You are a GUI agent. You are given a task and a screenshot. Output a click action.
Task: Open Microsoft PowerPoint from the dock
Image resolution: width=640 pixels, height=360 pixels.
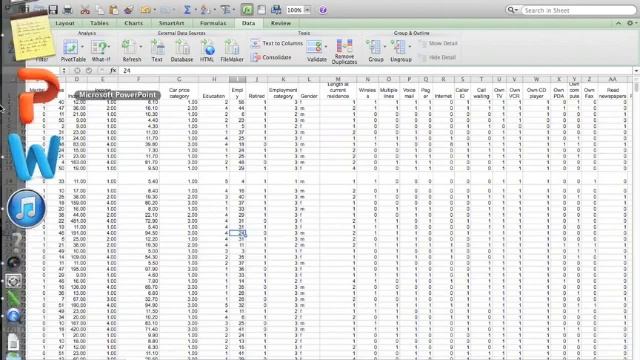coord(38,96)
